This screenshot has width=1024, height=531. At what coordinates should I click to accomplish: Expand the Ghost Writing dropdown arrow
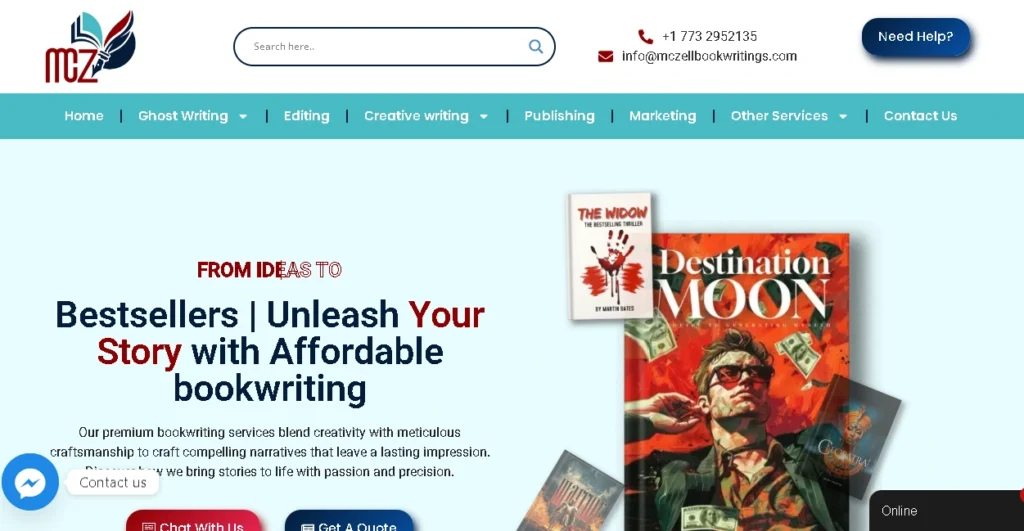tap(243, 116)
